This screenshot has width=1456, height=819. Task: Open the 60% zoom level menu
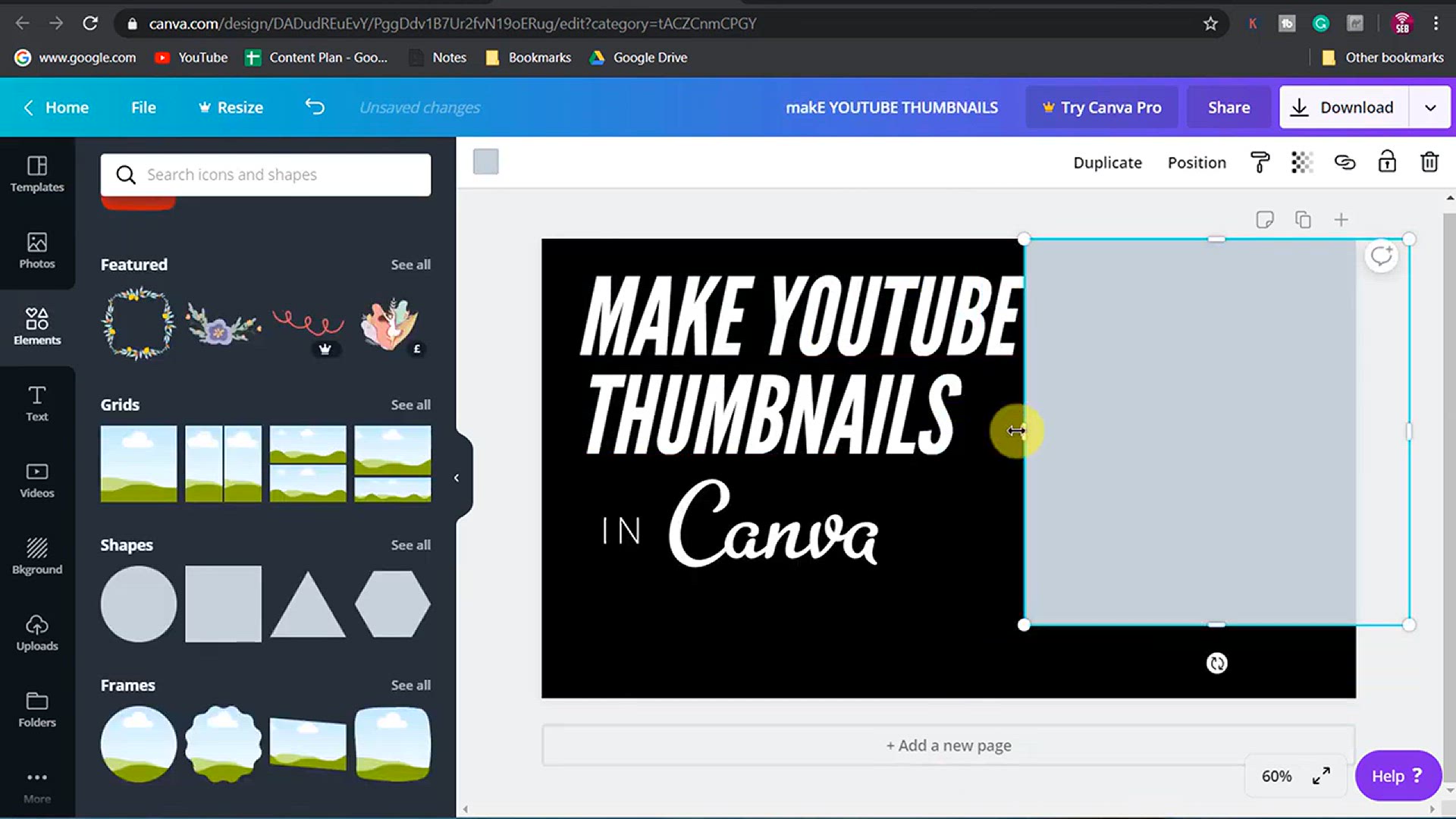[x=1276, y=776]
